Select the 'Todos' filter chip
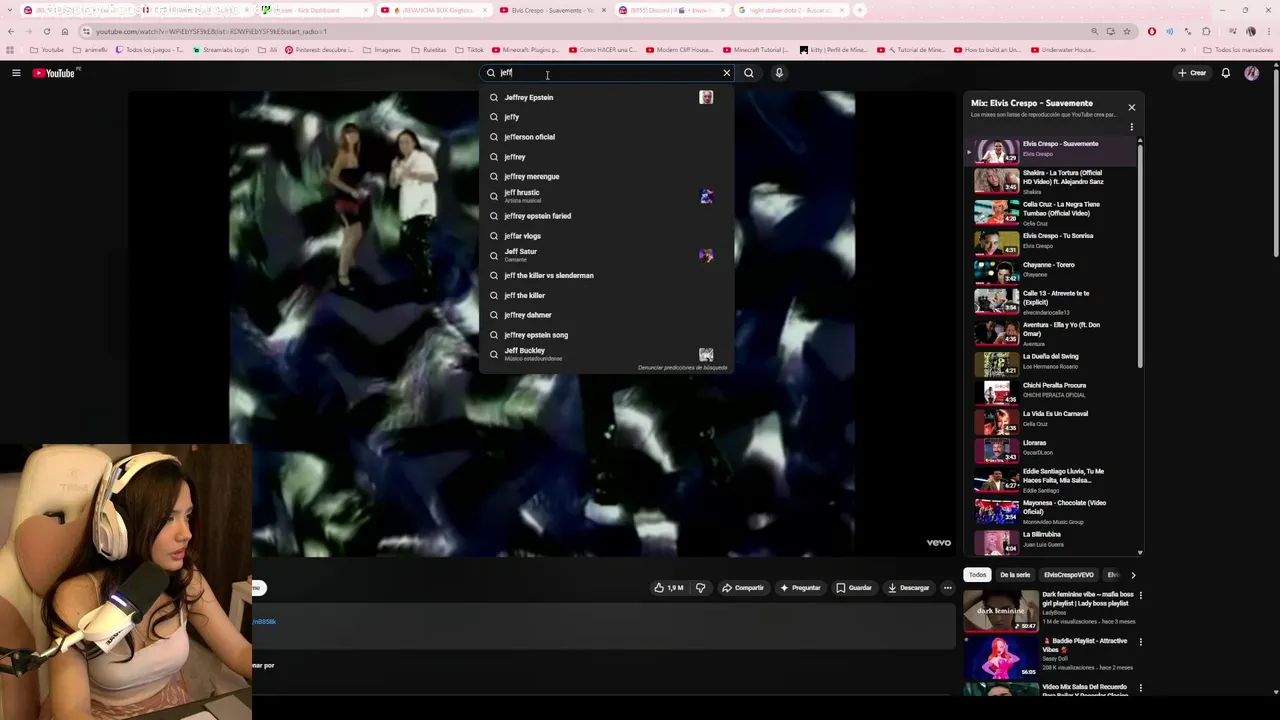 click(977, 575)
